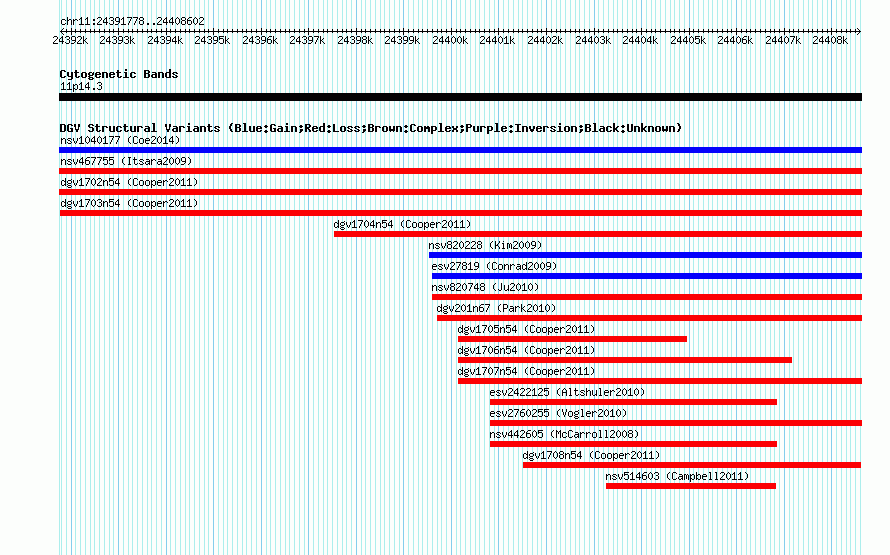
Task: Select the dgv1704n54 red bar
Action: [x=598, y=234]
